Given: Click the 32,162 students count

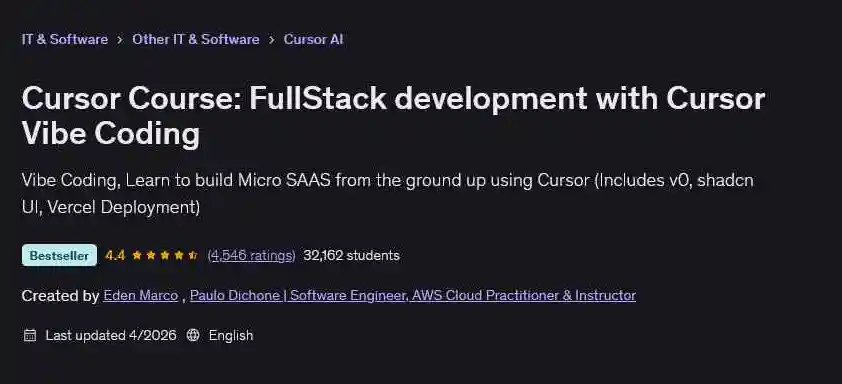Looking at the screenshot, I should pyautogui.click(x=351, y=255).
